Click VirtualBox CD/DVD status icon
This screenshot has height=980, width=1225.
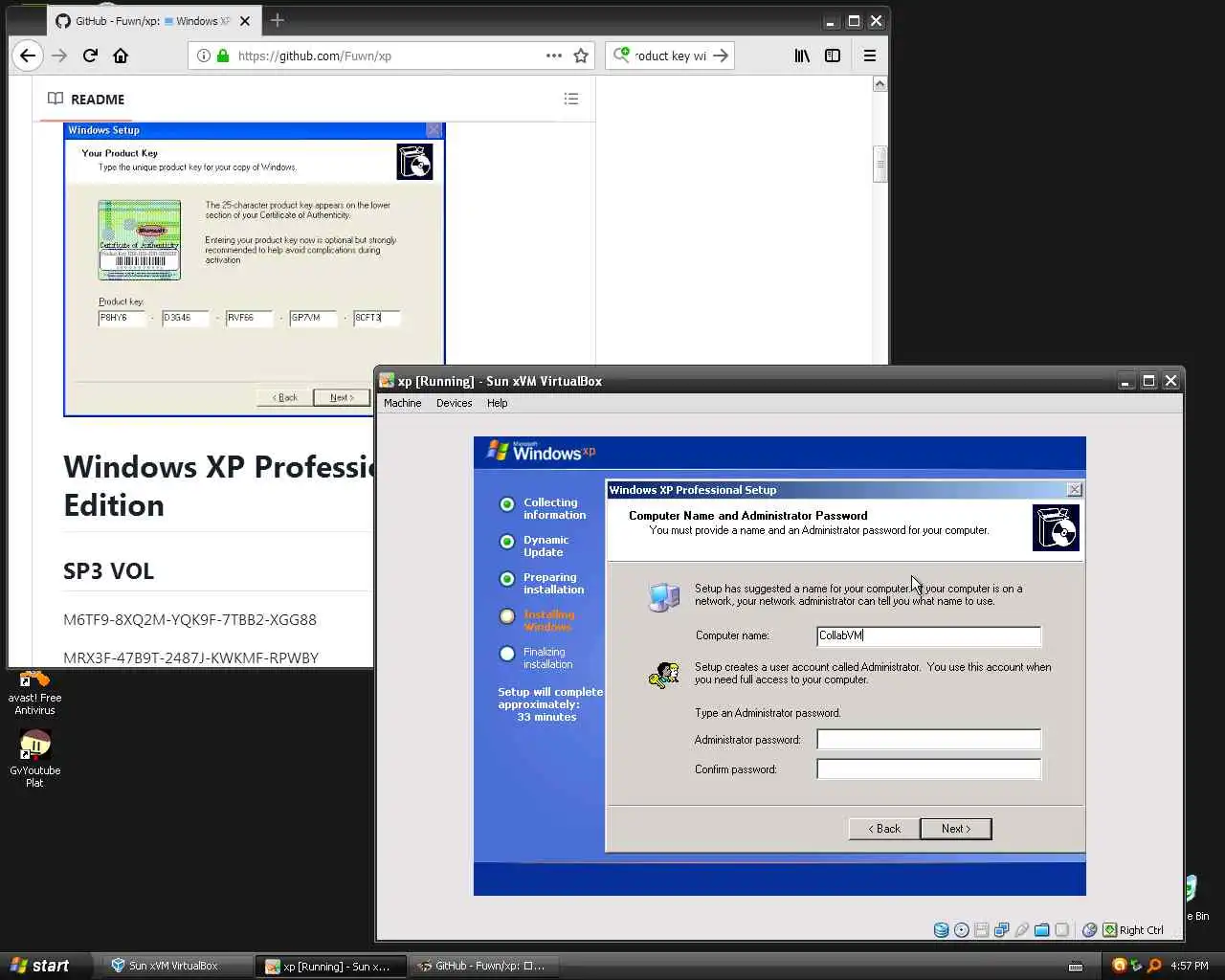962,929
